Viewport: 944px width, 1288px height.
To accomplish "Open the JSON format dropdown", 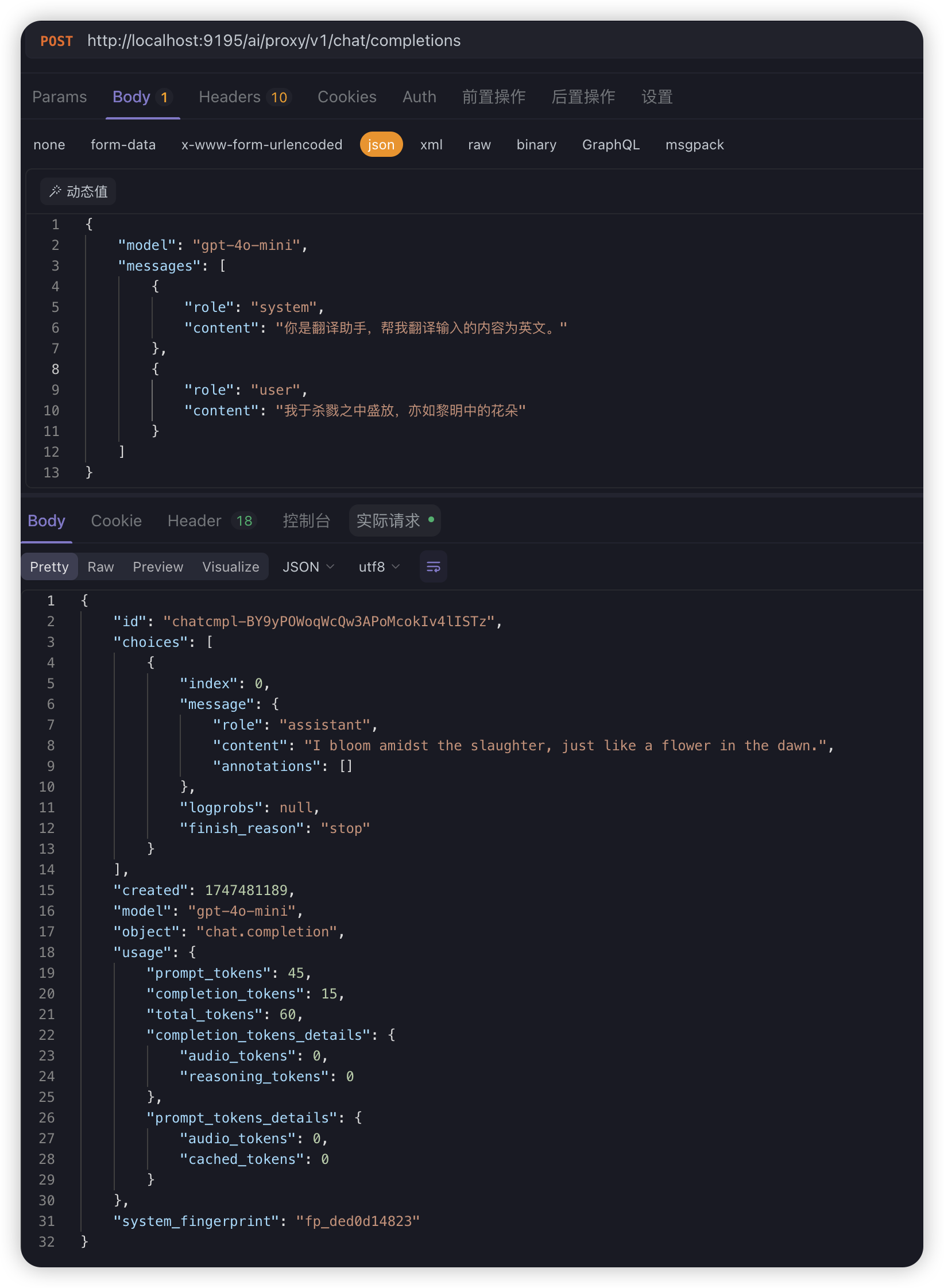I will click(x=308, y=567).
